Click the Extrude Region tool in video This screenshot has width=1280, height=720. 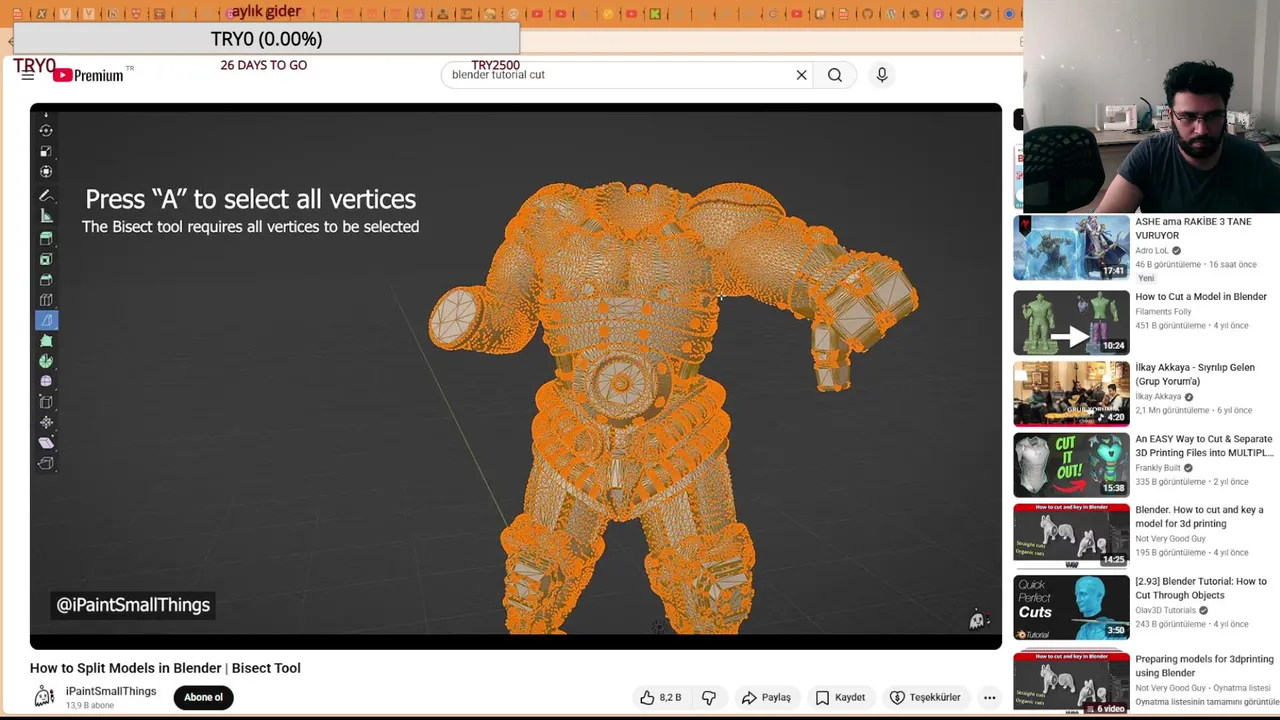[46, 238]
